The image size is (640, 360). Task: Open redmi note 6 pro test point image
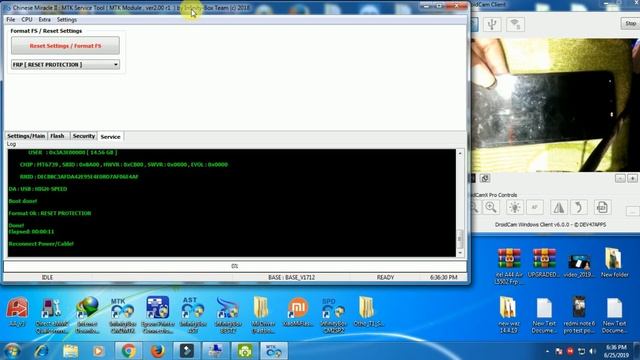579,315
